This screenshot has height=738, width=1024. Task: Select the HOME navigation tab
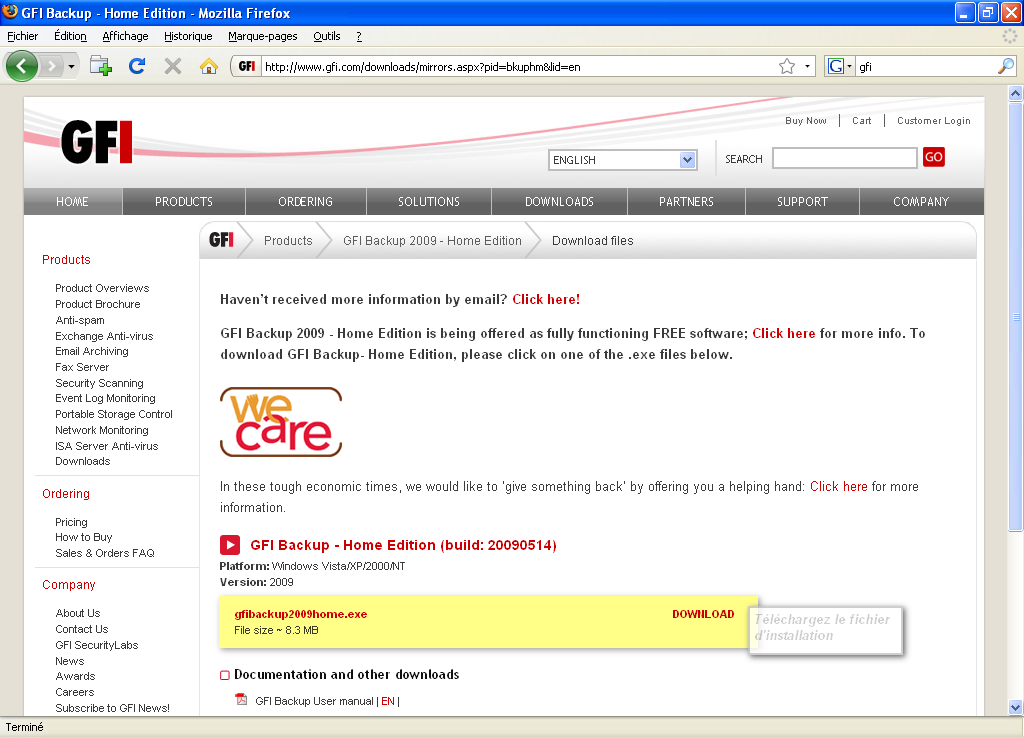pyautogui.click(x=72, y=202)
